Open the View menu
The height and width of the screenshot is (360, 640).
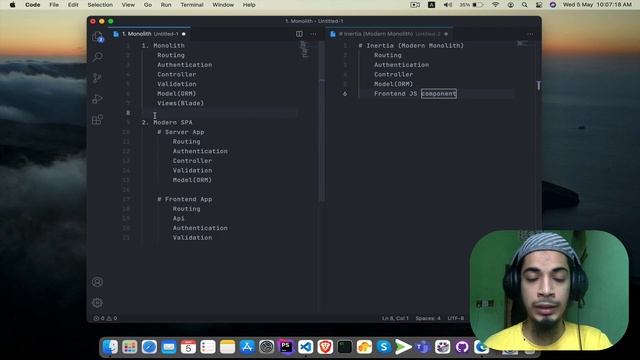[128, 5]
